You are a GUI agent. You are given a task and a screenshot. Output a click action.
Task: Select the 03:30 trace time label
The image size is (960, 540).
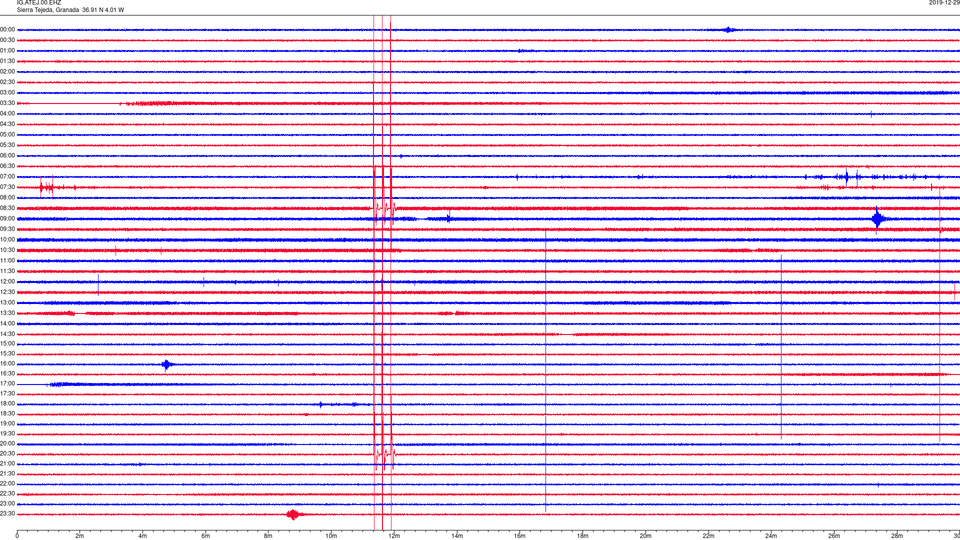pos(7,103)
